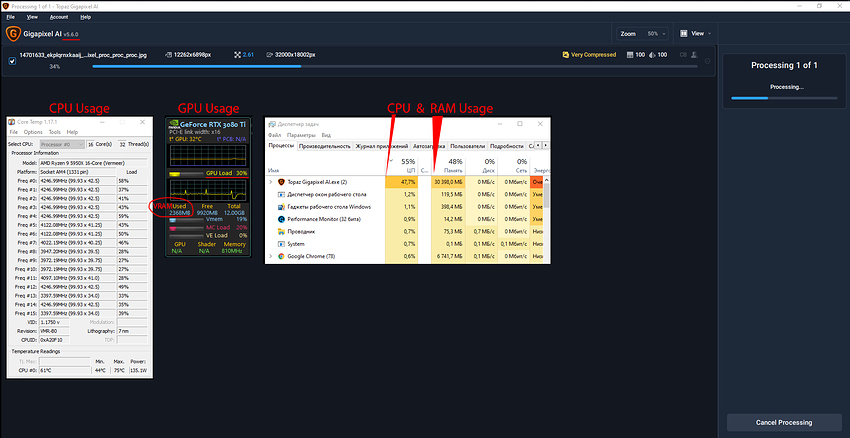Click the NVIDIA logo in GPU widget
850x438 pixels.
pos(173,124)
